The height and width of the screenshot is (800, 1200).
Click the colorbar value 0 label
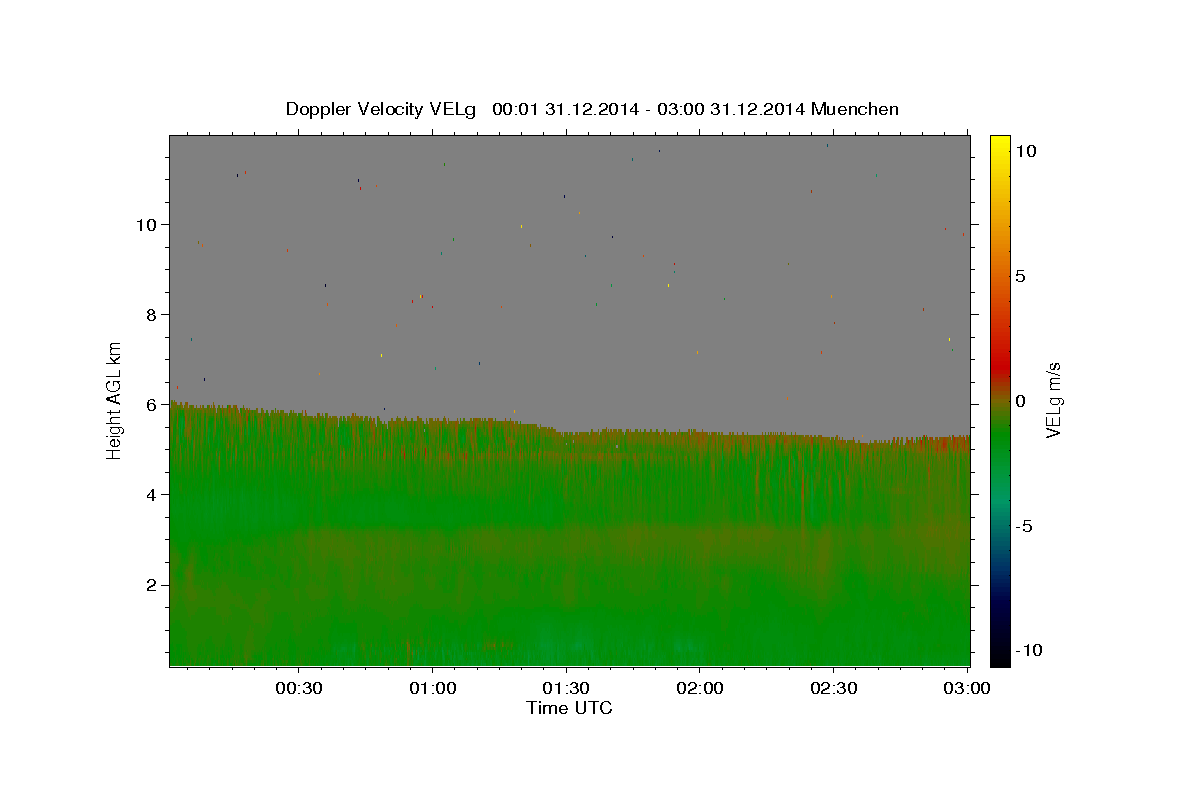coord(1021,401)
